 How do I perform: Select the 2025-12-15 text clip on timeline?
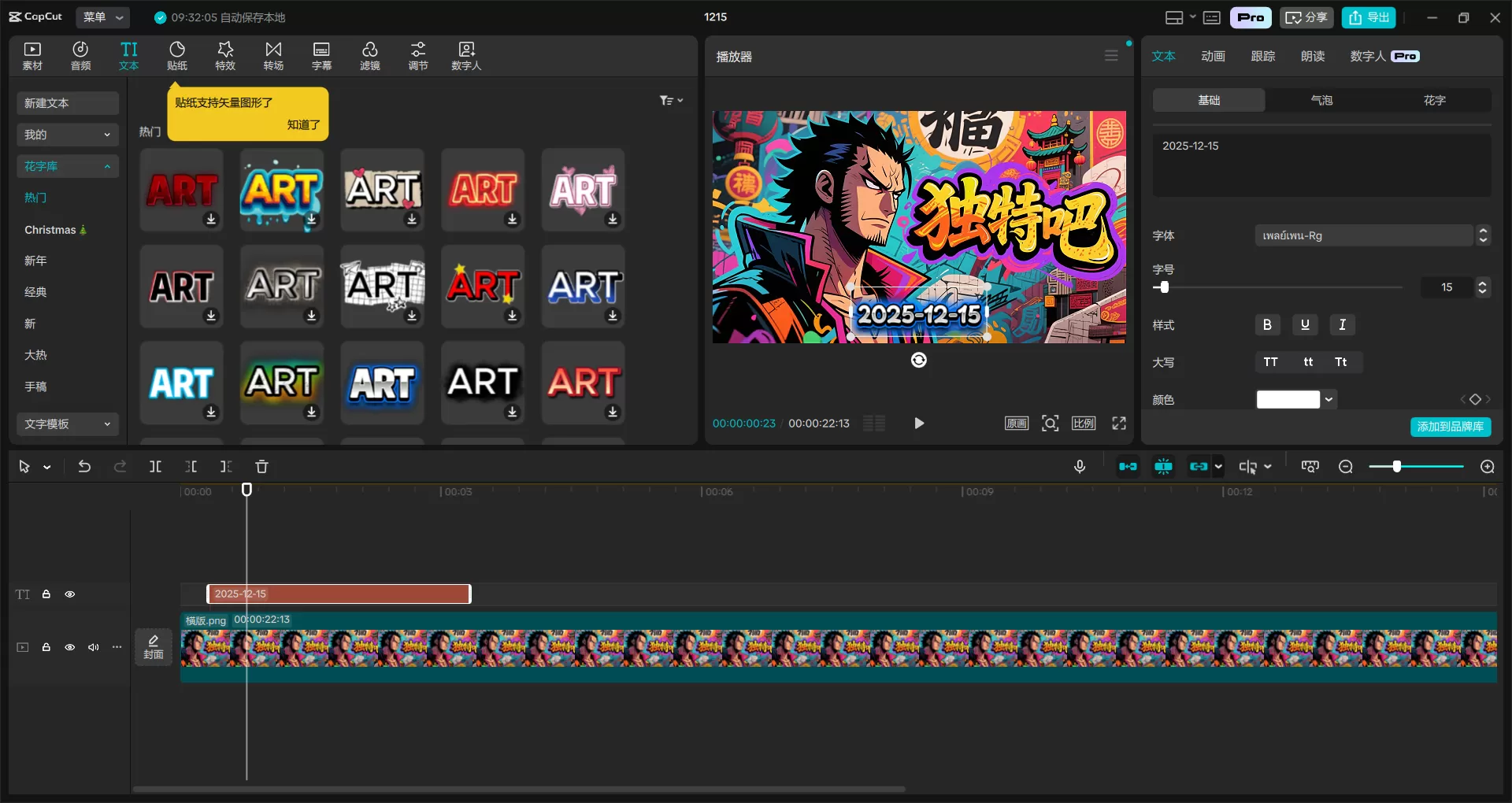click(339, 594)
